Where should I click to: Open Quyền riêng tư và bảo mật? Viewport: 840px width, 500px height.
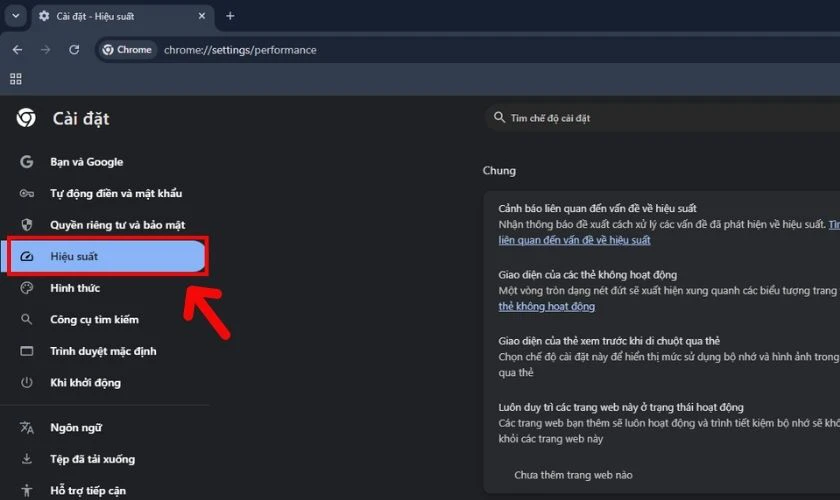pos(118,225)
